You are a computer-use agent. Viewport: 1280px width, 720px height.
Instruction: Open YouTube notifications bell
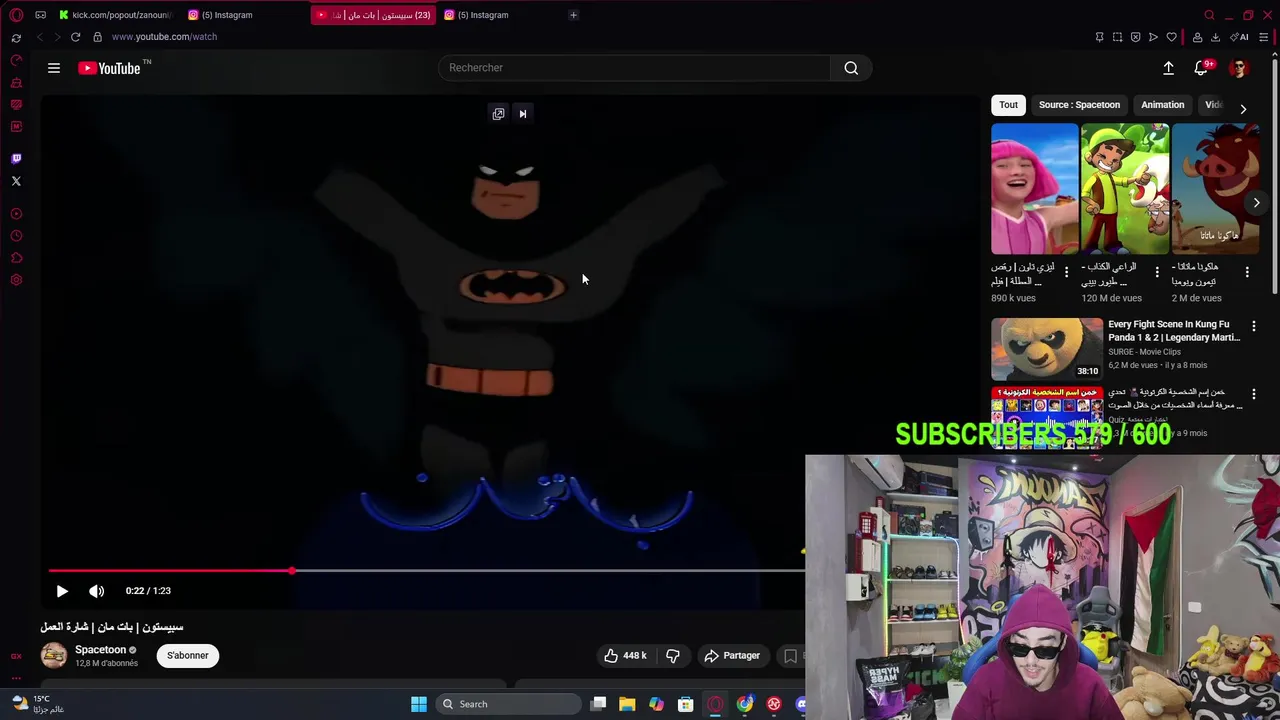tap(1202, 68)
